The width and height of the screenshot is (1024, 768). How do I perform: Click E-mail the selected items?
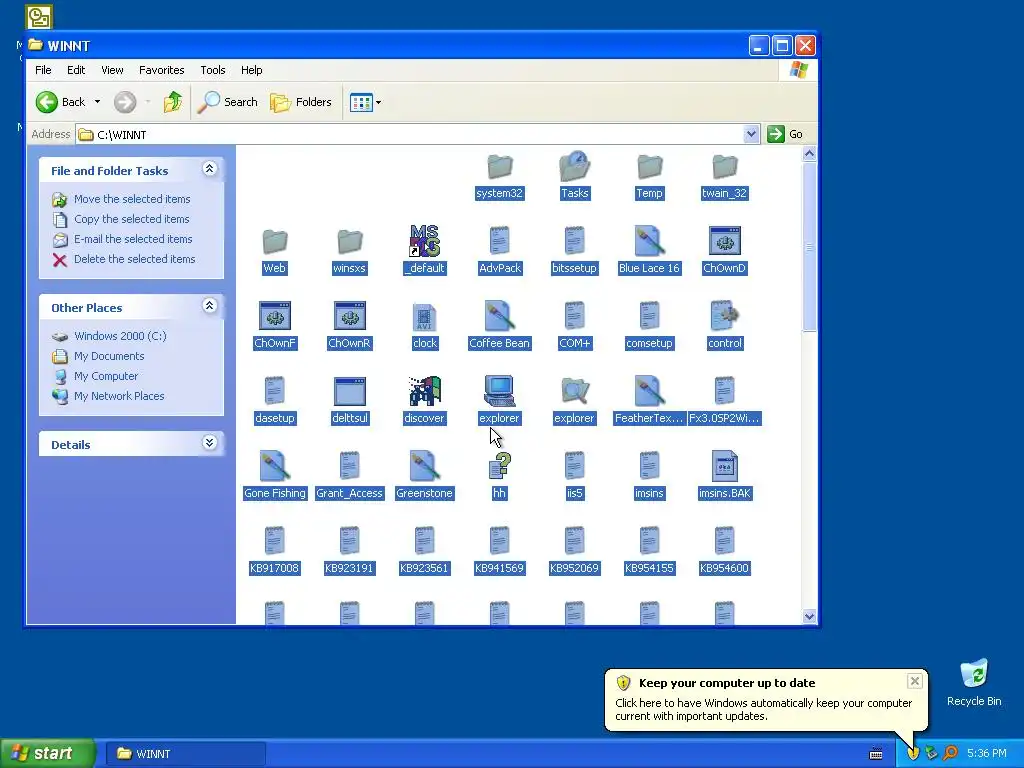point(133,239)
